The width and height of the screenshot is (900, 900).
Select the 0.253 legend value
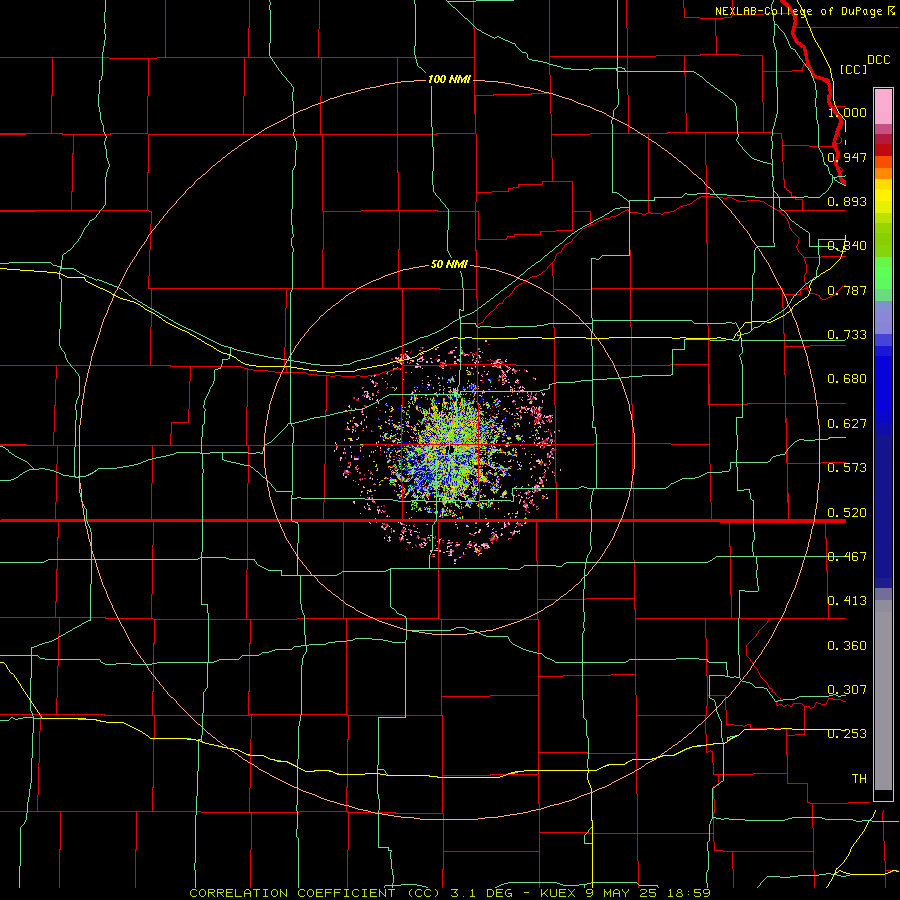point(847,734)
